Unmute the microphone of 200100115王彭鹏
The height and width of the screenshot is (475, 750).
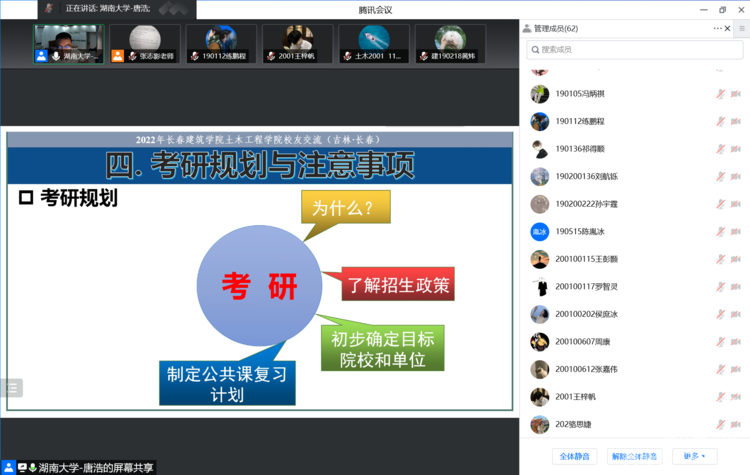click(720, 259)
